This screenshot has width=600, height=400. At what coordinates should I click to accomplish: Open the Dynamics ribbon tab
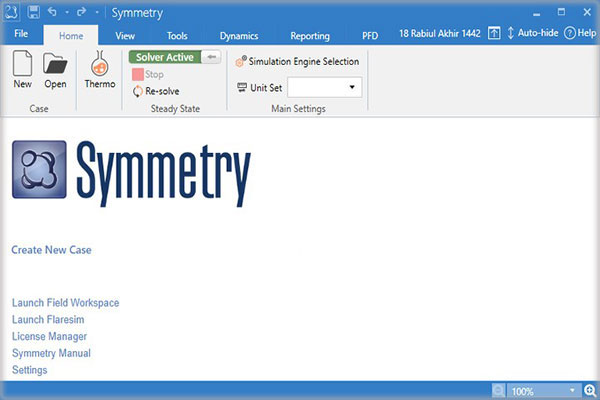click(239, 36)
